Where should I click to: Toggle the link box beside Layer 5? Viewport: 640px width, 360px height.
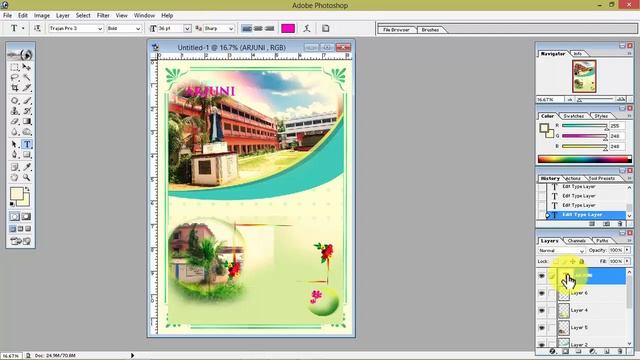point(551,328)
